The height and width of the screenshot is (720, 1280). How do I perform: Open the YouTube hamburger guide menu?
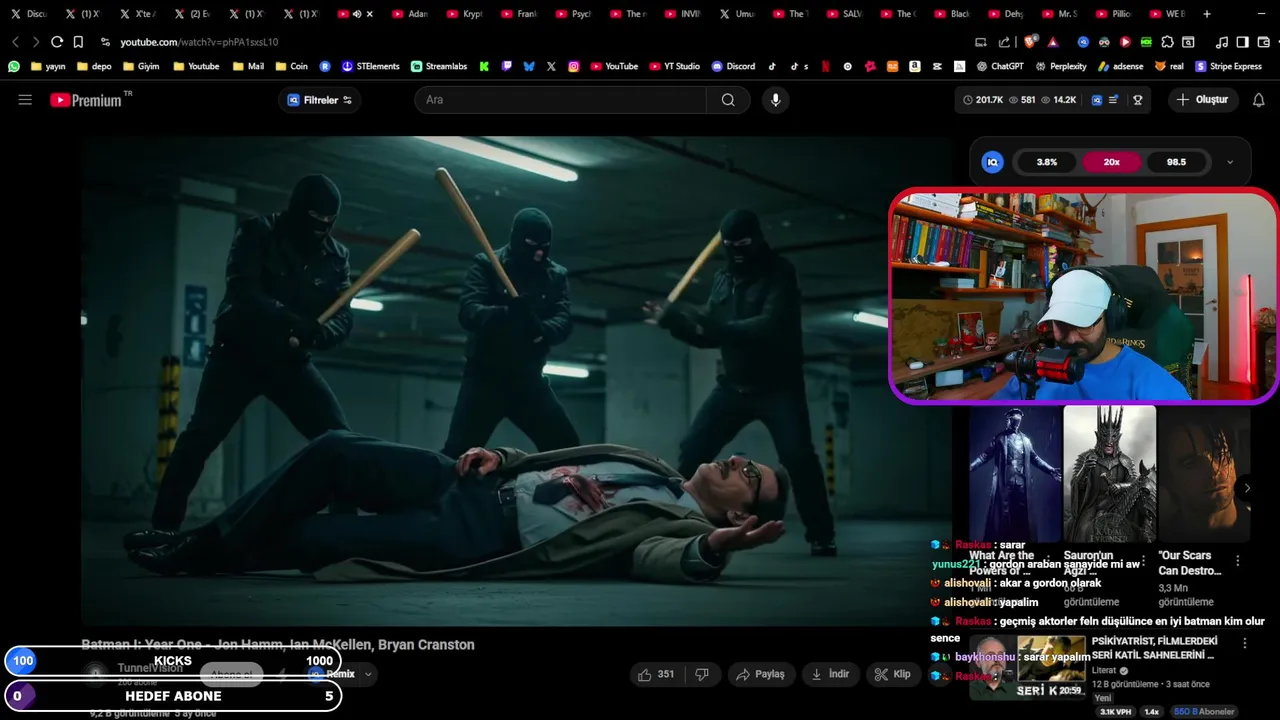click(25, 100)
